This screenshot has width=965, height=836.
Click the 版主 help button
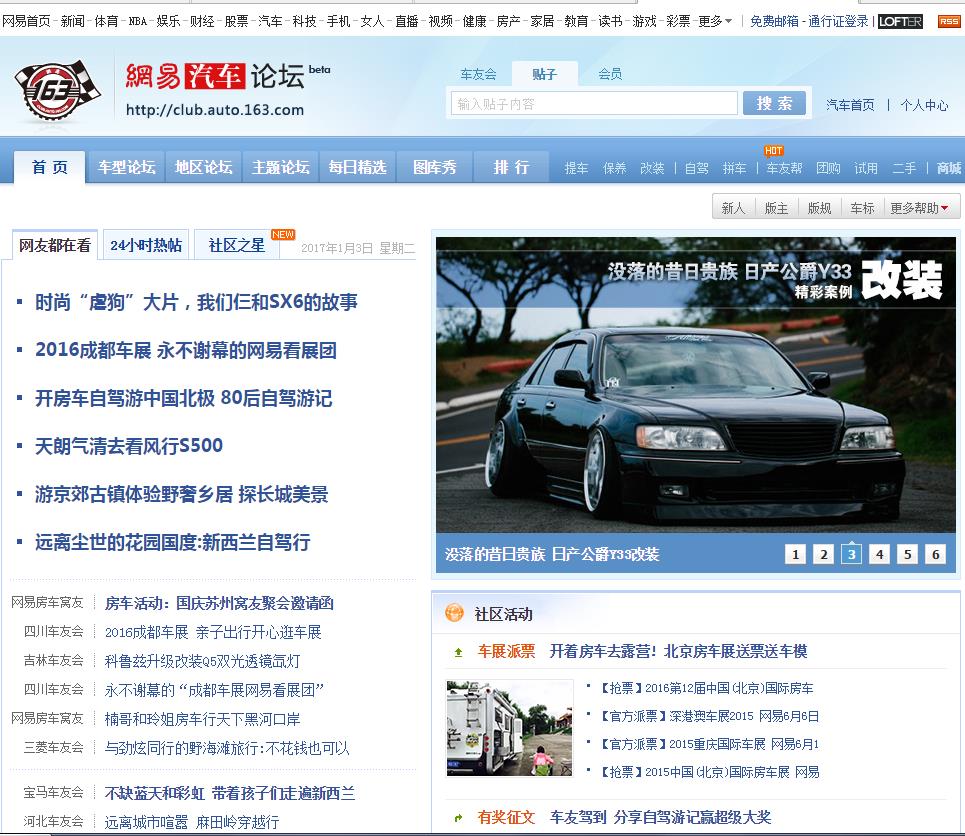[777, 208]
